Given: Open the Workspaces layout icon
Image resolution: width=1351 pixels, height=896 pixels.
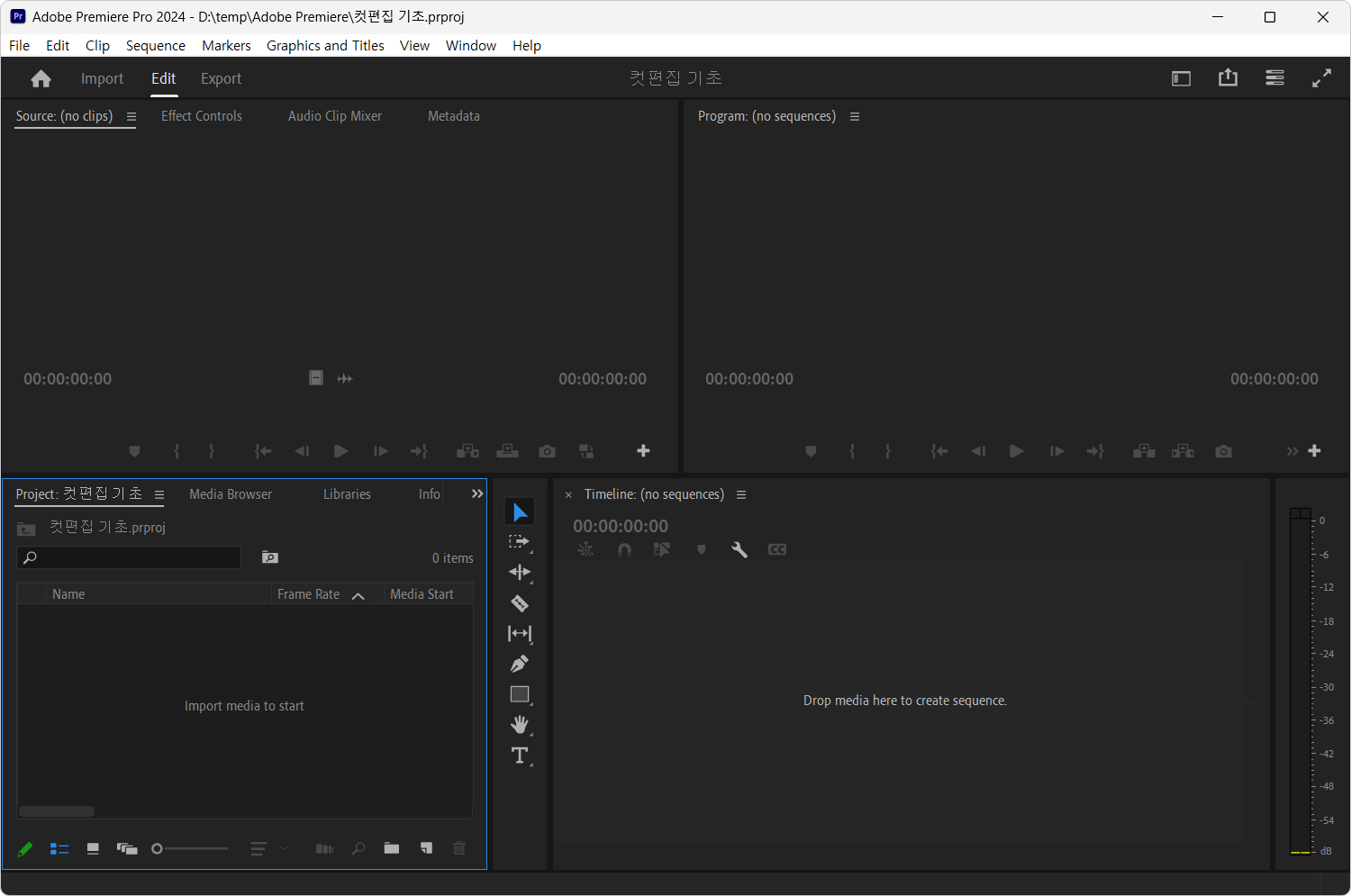Looking at the screenshot, I should [x=1181, y=78].
